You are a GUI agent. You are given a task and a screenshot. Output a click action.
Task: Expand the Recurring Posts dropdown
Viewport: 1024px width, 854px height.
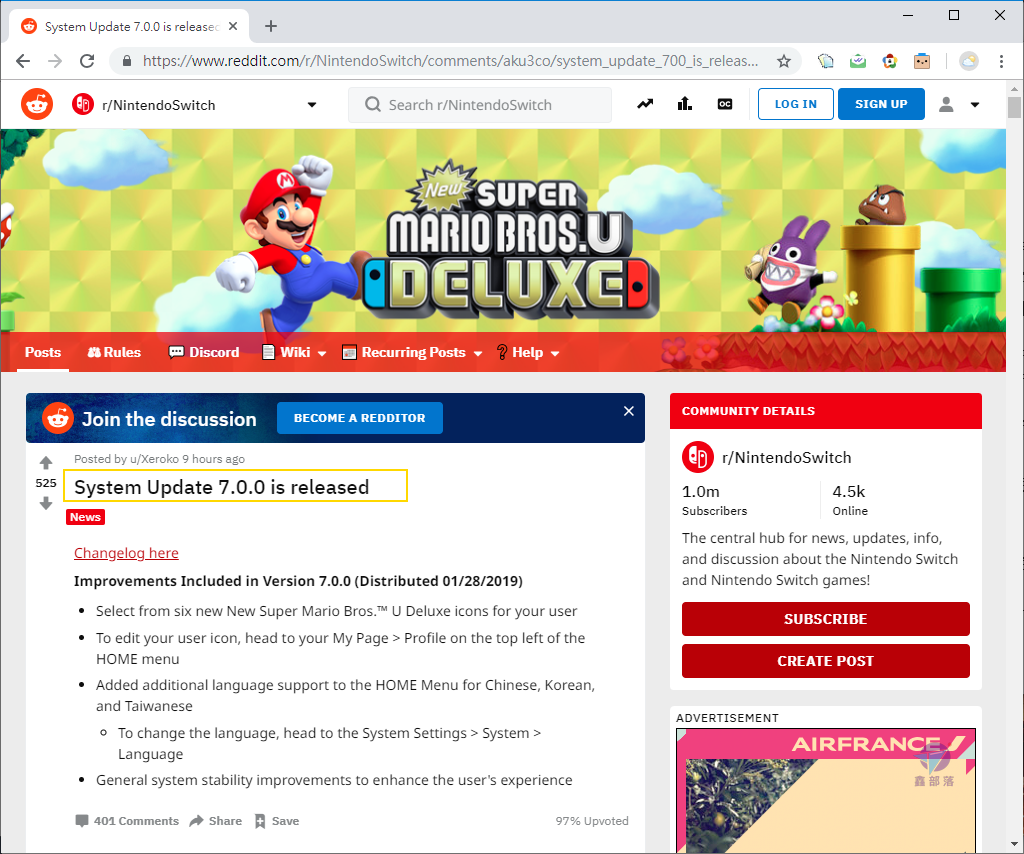click(413, 353)
